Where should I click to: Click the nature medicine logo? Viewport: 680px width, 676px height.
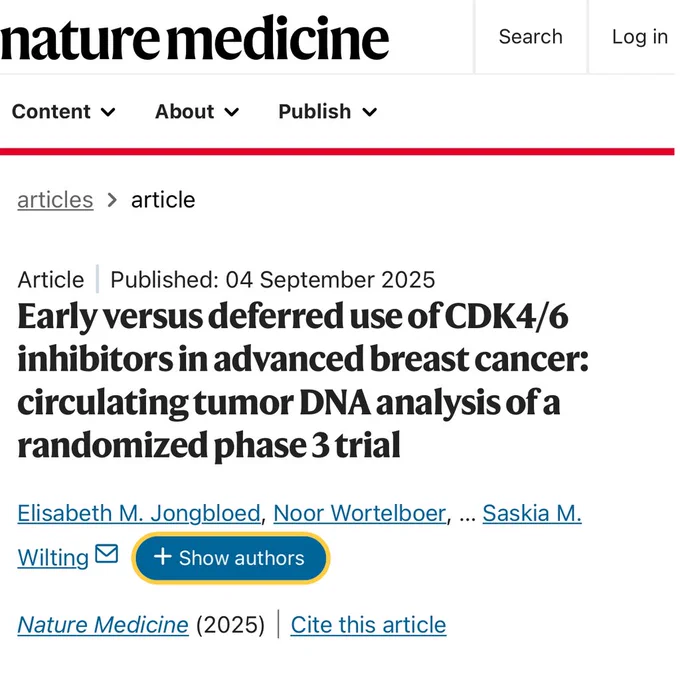[195, 37]
